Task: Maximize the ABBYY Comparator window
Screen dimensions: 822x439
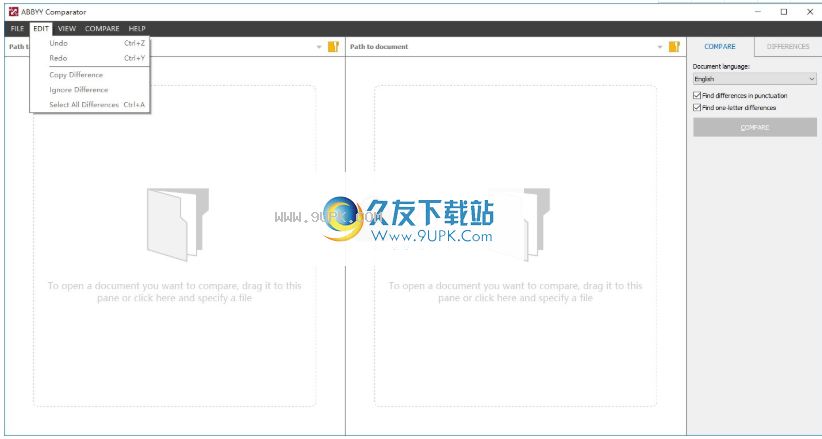Action: 784,12
